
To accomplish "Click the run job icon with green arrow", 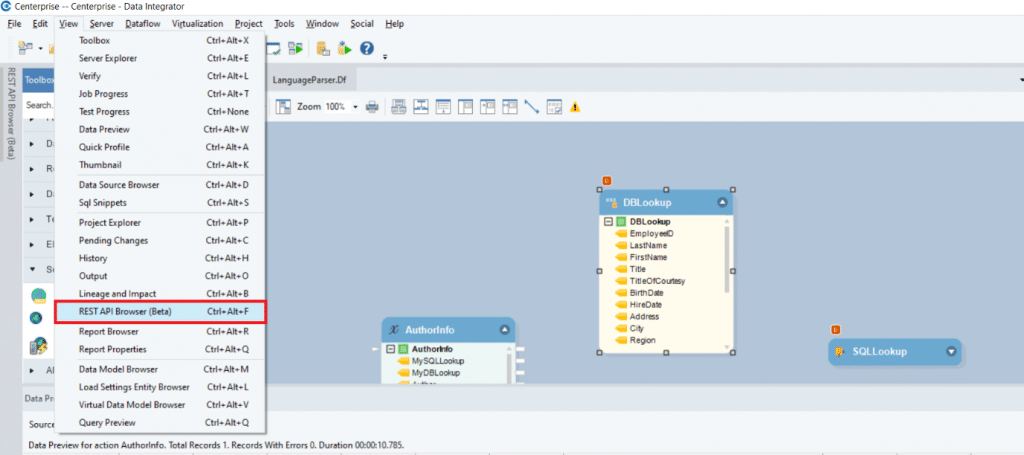I will pos(345,48).
